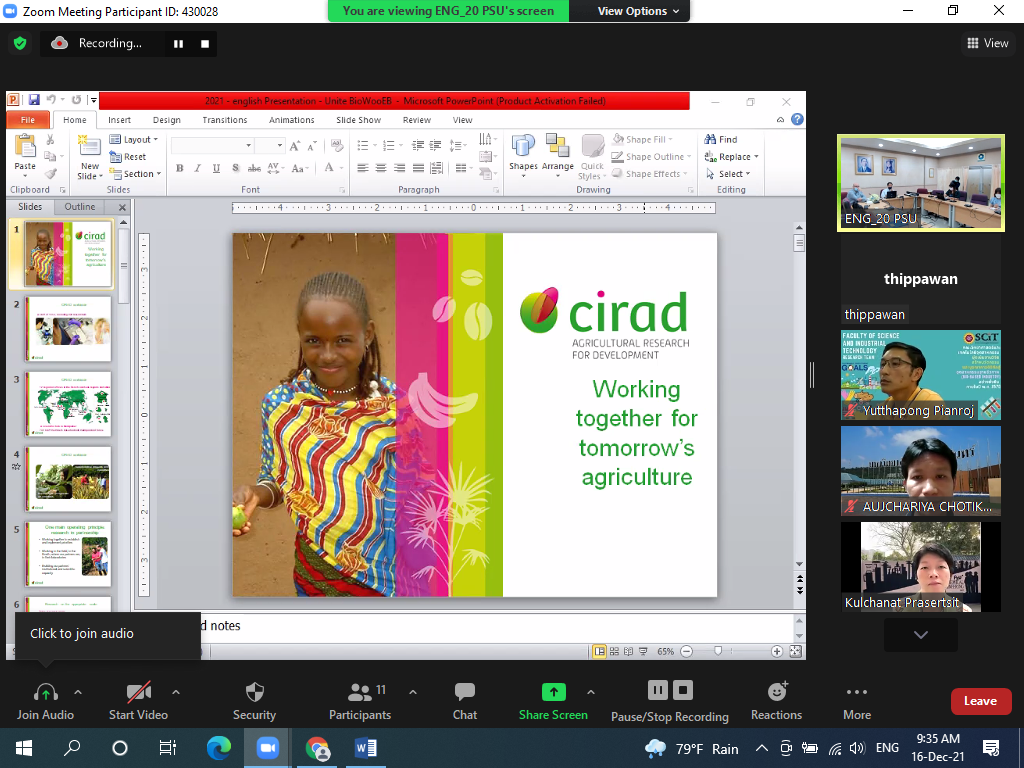Click the Windows Start button
The image size is (1024, 768).
24,748
